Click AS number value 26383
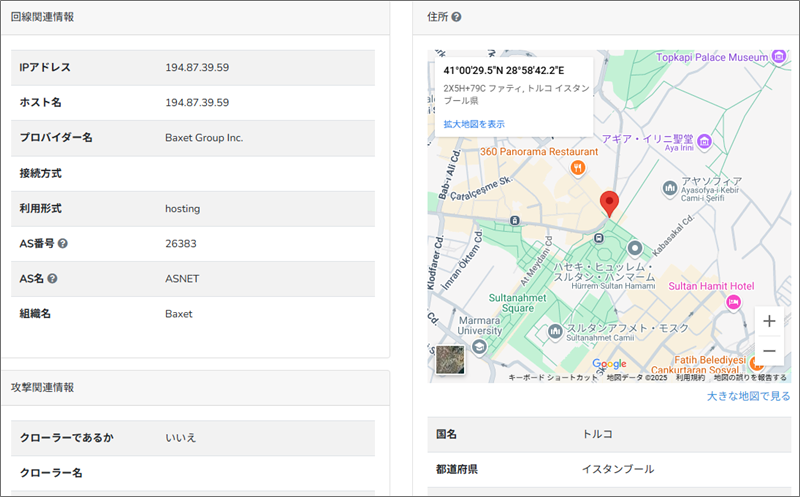The image size is (800, 497). tap(181, 243)
